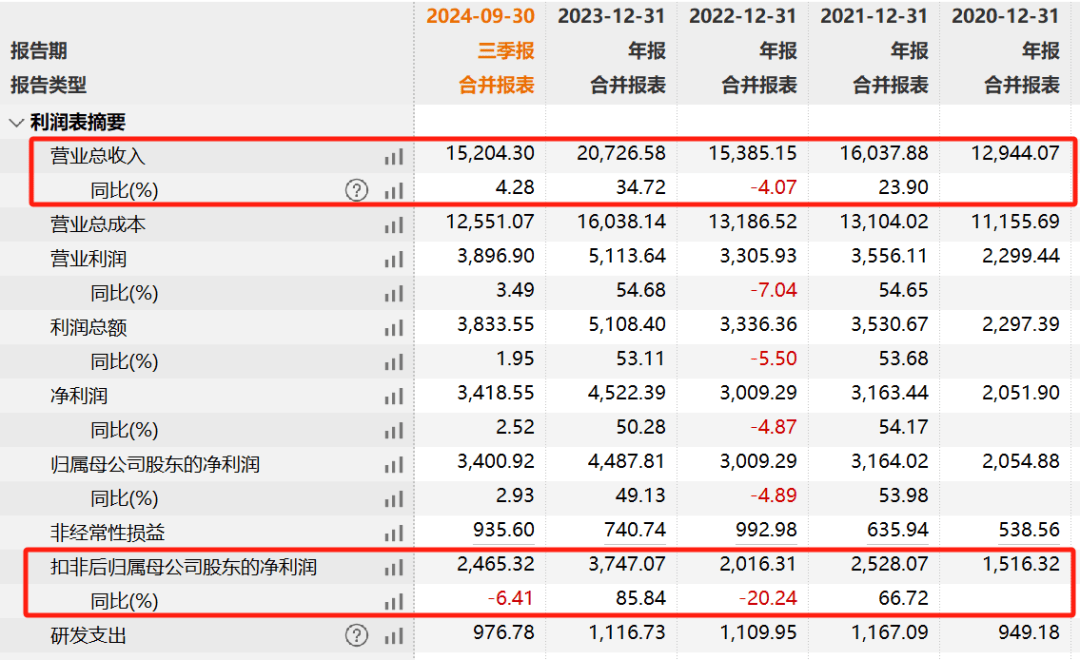Collapse the 利润表摘要 section
1080x660 pixels.
16,123
